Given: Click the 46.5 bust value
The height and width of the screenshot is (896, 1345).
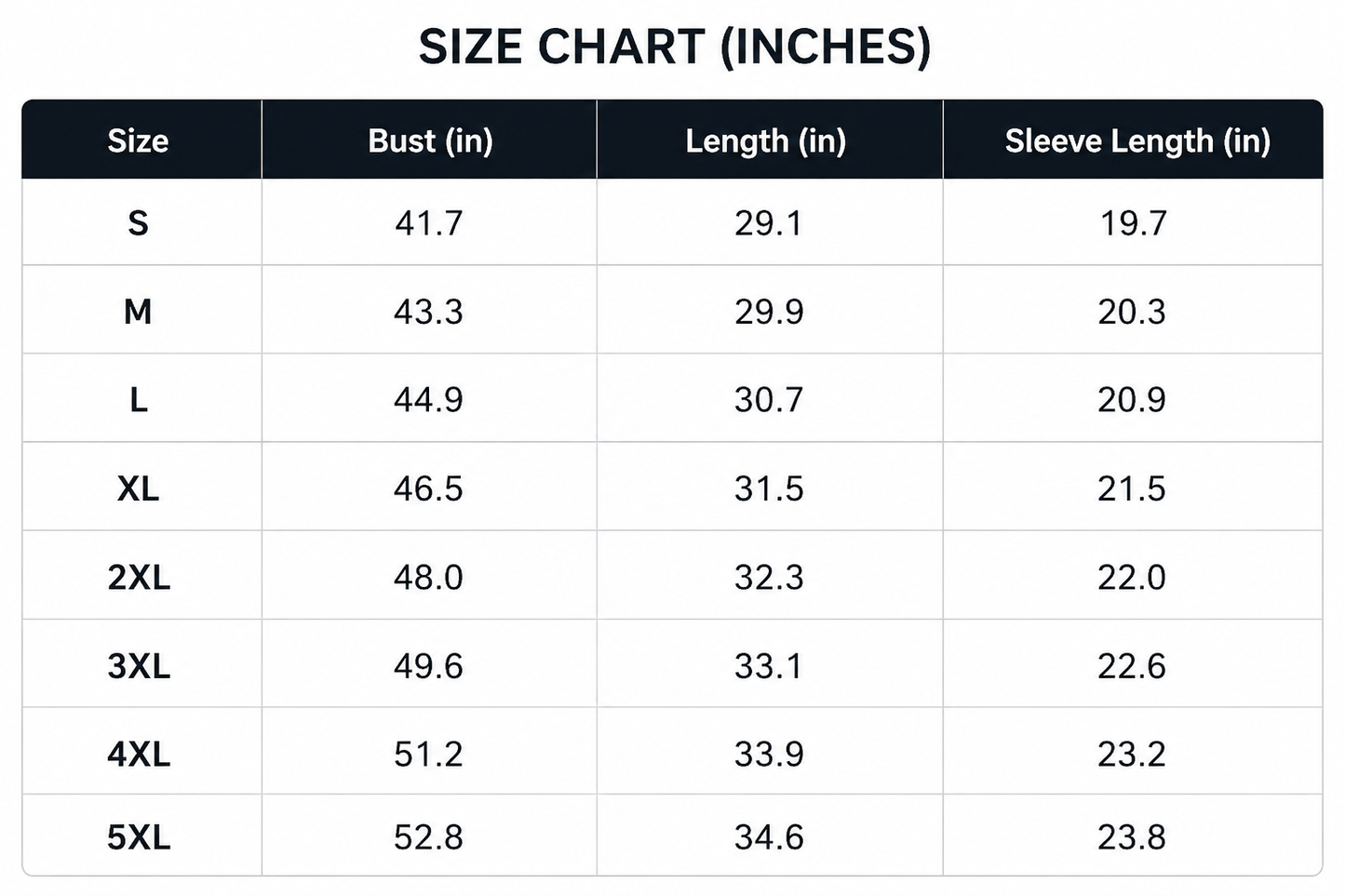Looking at the screenshot, I should click(x=428, y=488).
